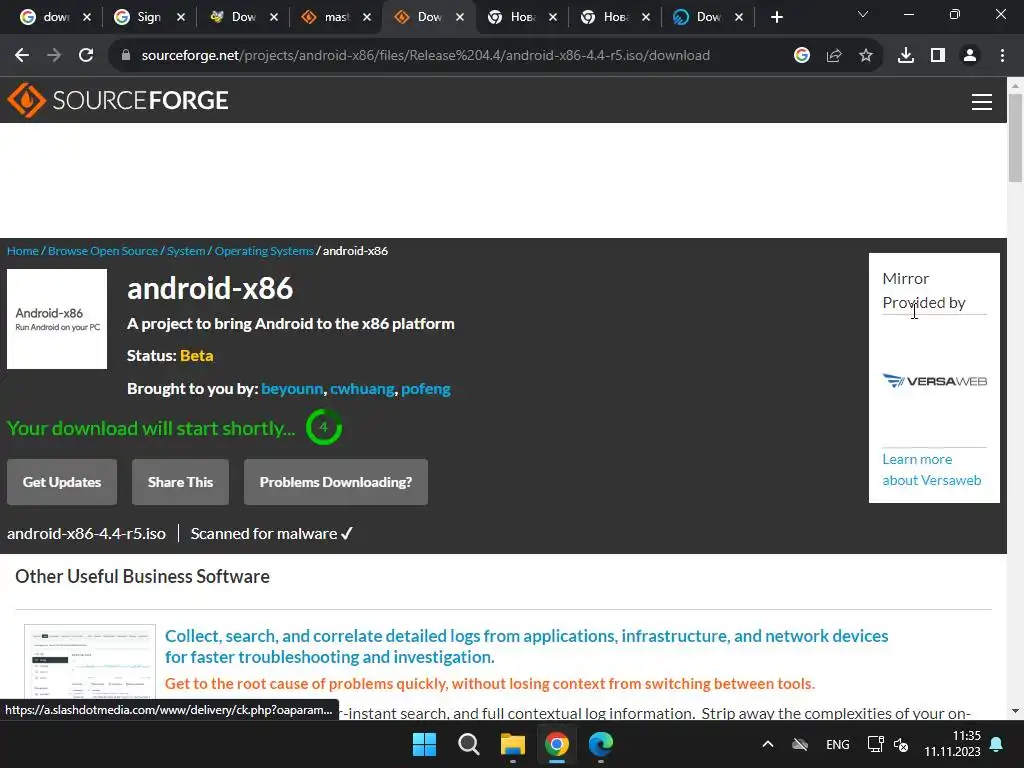Click the download countdown timer circle
1024x768 pixels.
[x=323, y=427]
